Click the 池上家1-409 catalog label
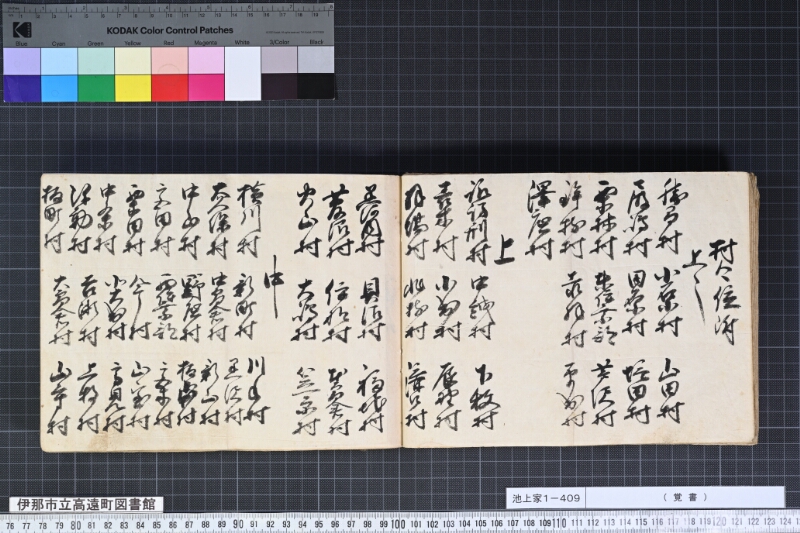This screenshot has width=800, height=533. (546, 498)
